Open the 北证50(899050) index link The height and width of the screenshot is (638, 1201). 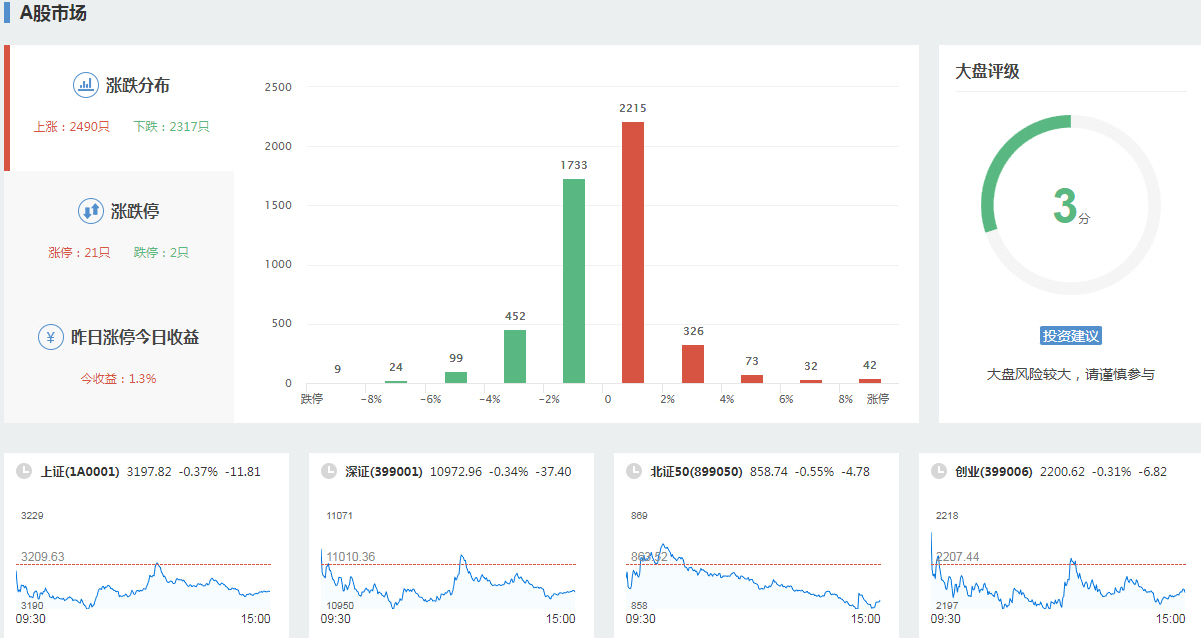pos(696,471)
